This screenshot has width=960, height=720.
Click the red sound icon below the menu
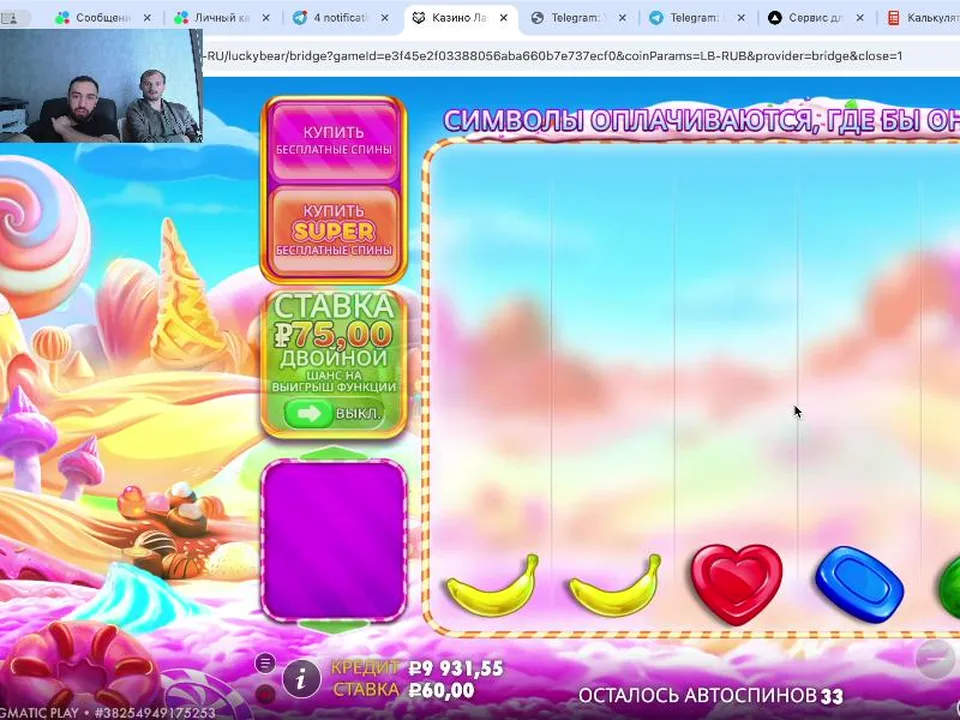(265, 694)
